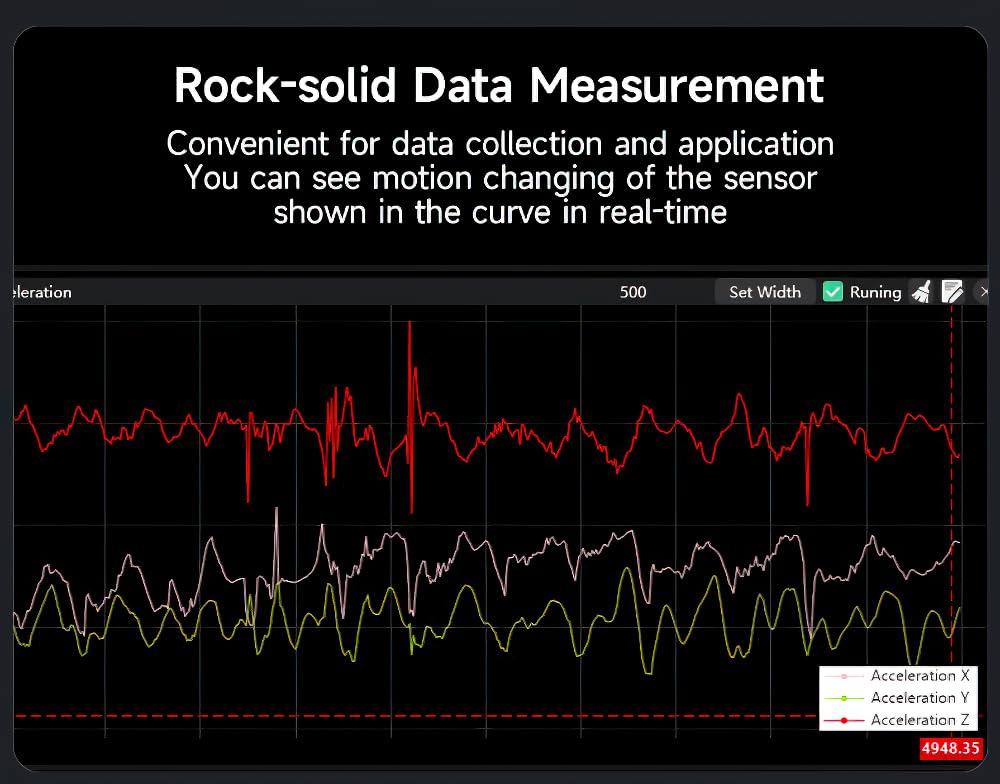This screenshot has width=1000, height=784.
Task: Click the red 4948.35 cursor value label
Action: [x=951, y=748]
